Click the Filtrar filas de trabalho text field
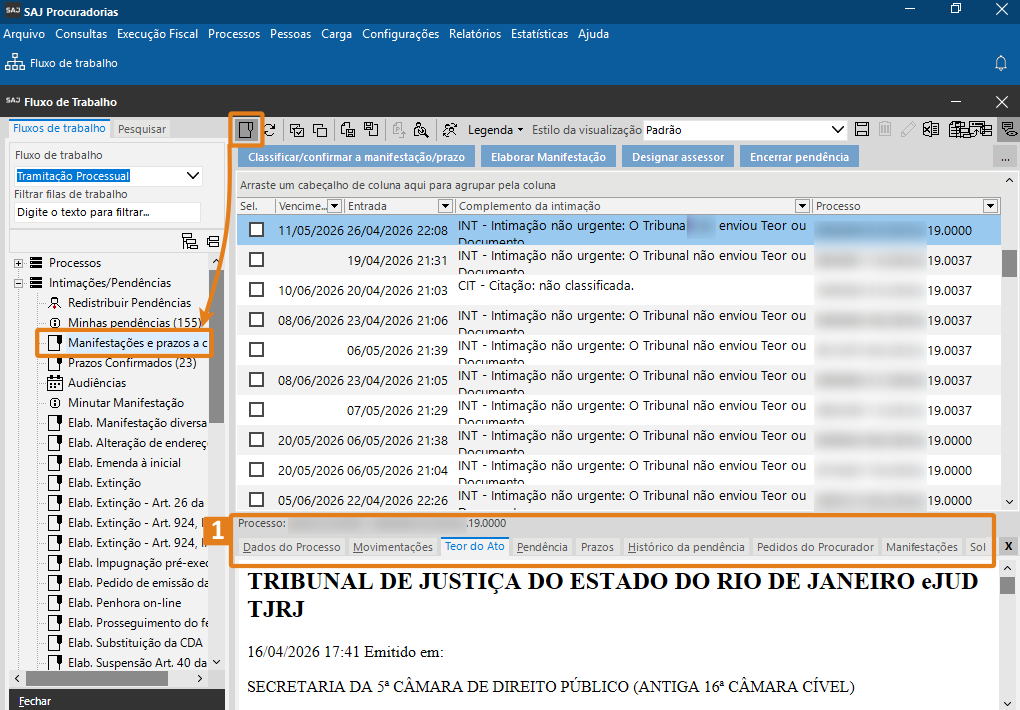 coord(107,212)
